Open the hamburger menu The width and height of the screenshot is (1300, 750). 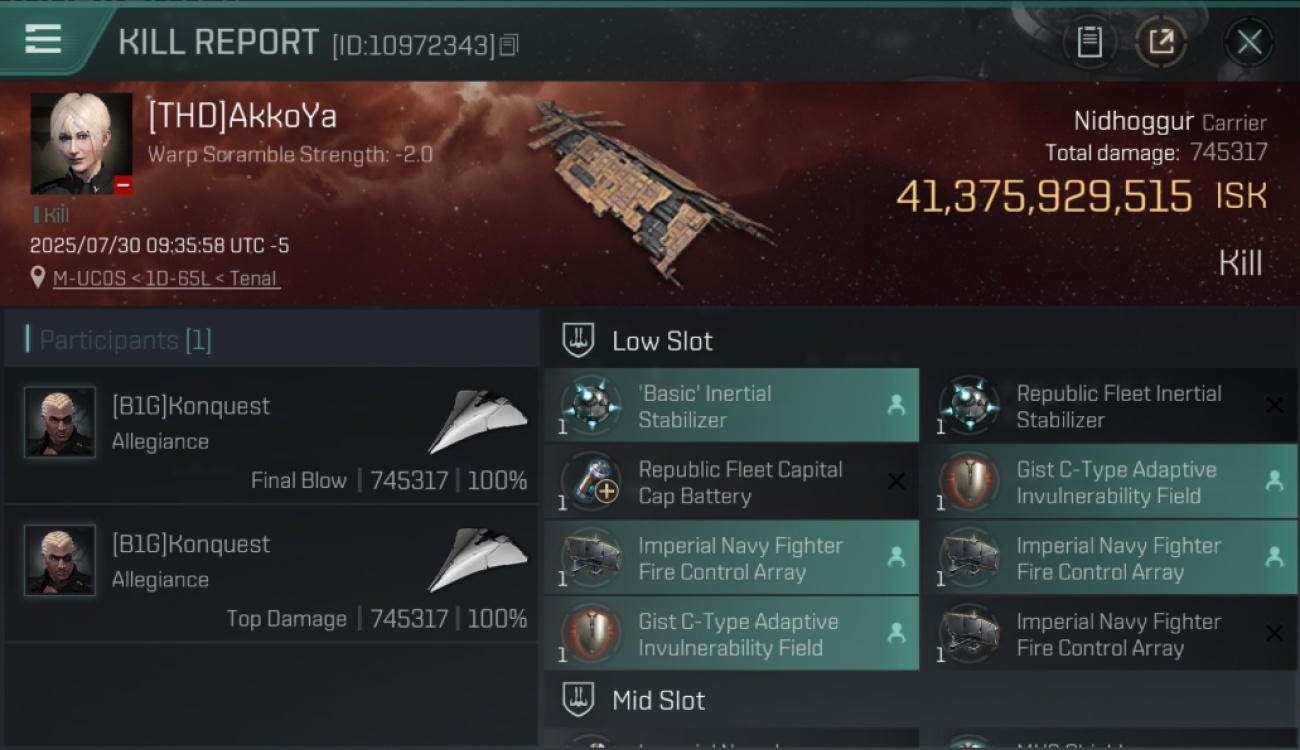pyautogui.click(x=43, y=39)
